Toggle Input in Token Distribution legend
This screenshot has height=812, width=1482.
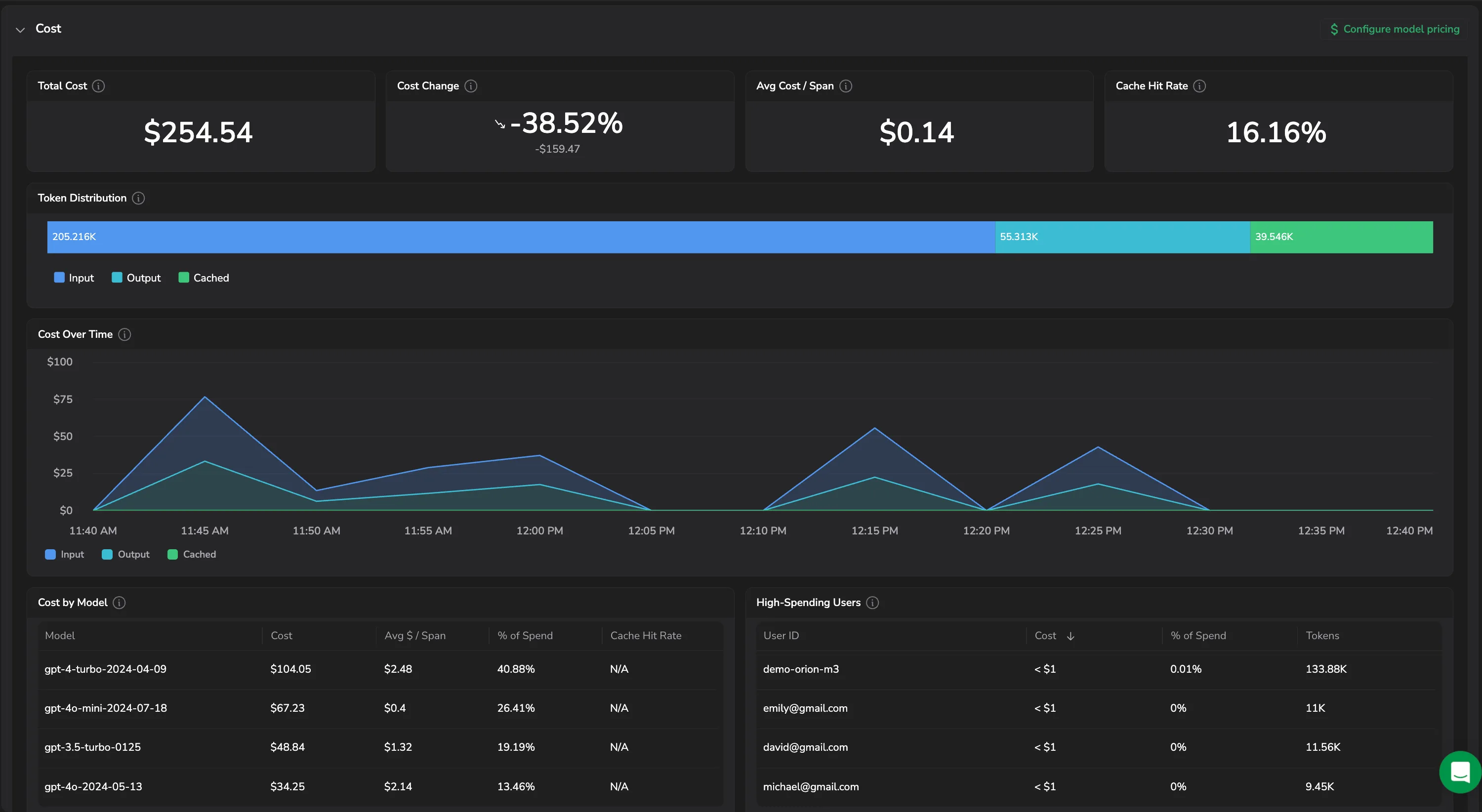74,278
